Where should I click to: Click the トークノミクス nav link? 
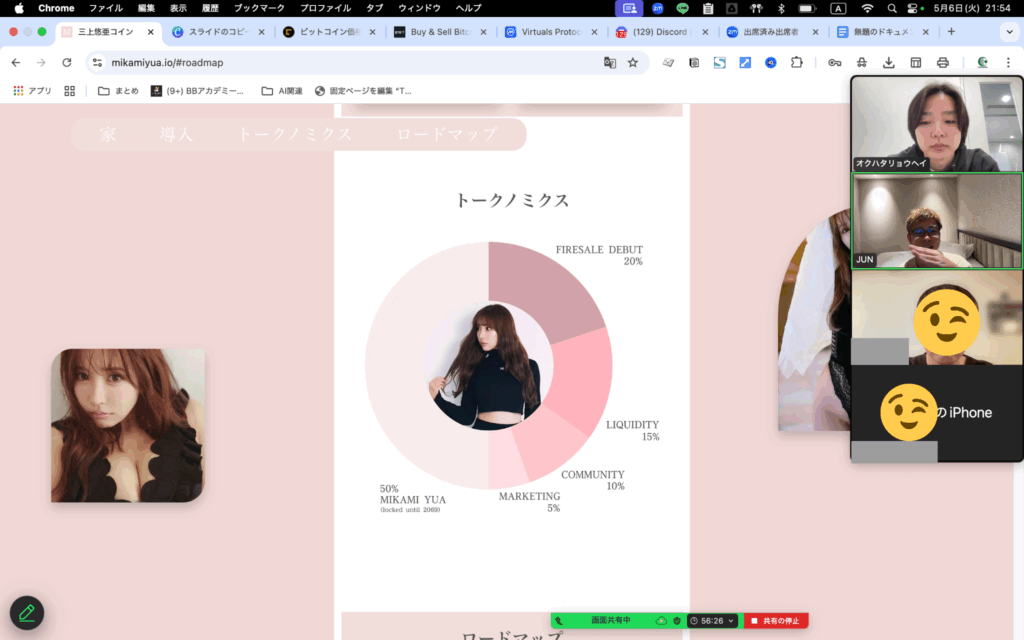[x=295, y=135]
